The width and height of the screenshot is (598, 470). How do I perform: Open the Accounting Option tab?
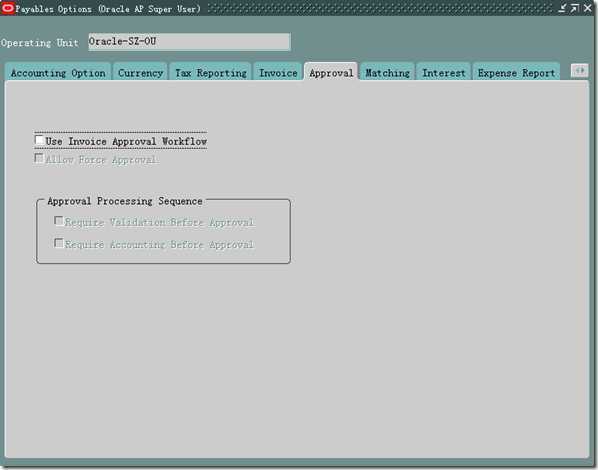tap(58, 72)
